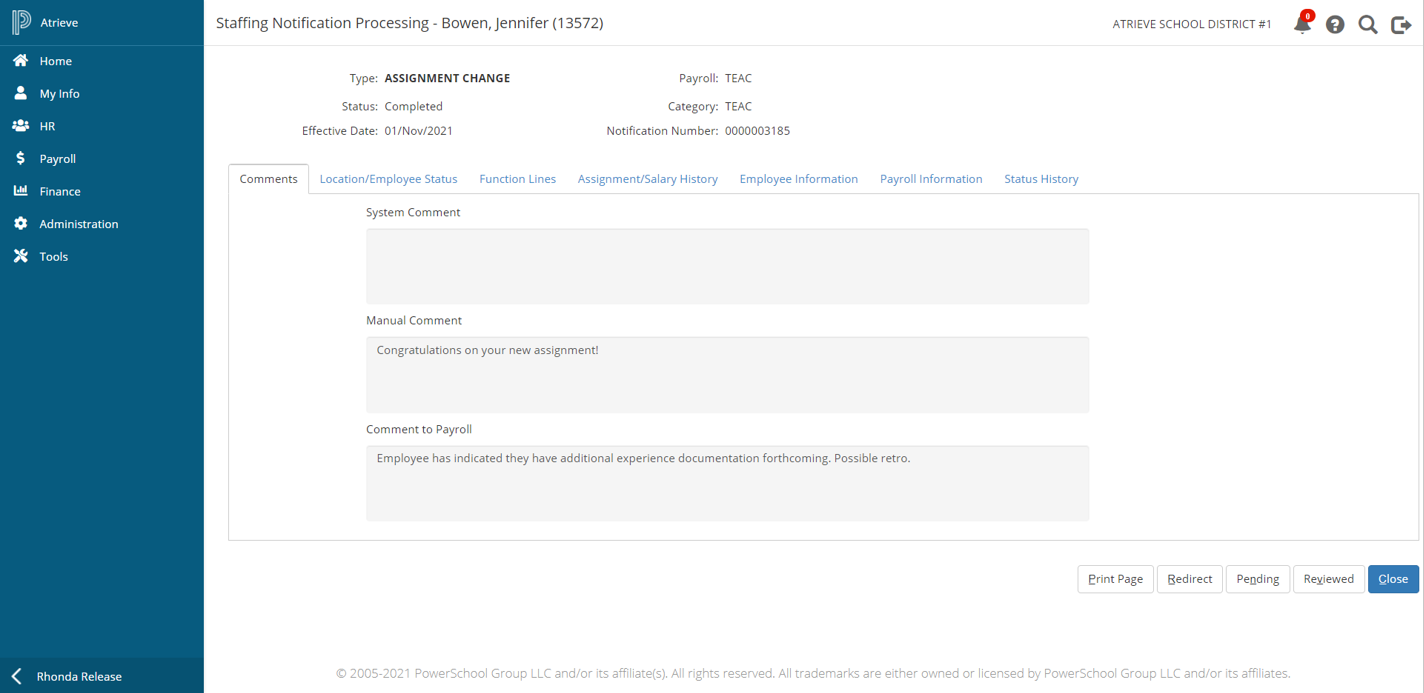
Task: Open Home from the sidebar
Action: (x=55, y=61)
